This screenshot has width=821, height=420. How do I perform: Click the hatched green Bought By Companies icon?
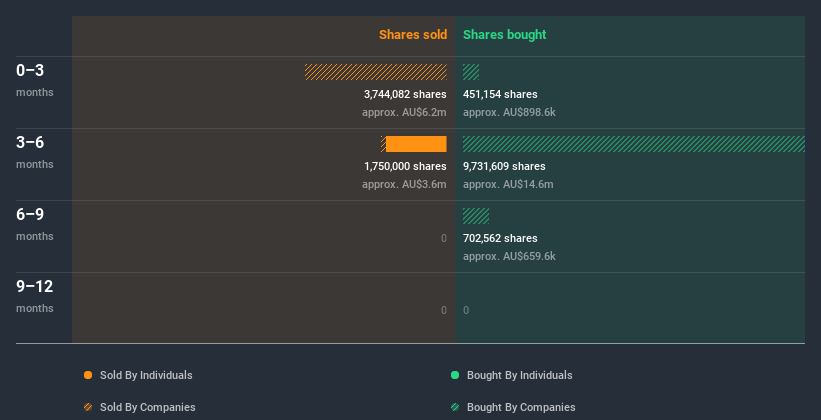coord(455,407)
